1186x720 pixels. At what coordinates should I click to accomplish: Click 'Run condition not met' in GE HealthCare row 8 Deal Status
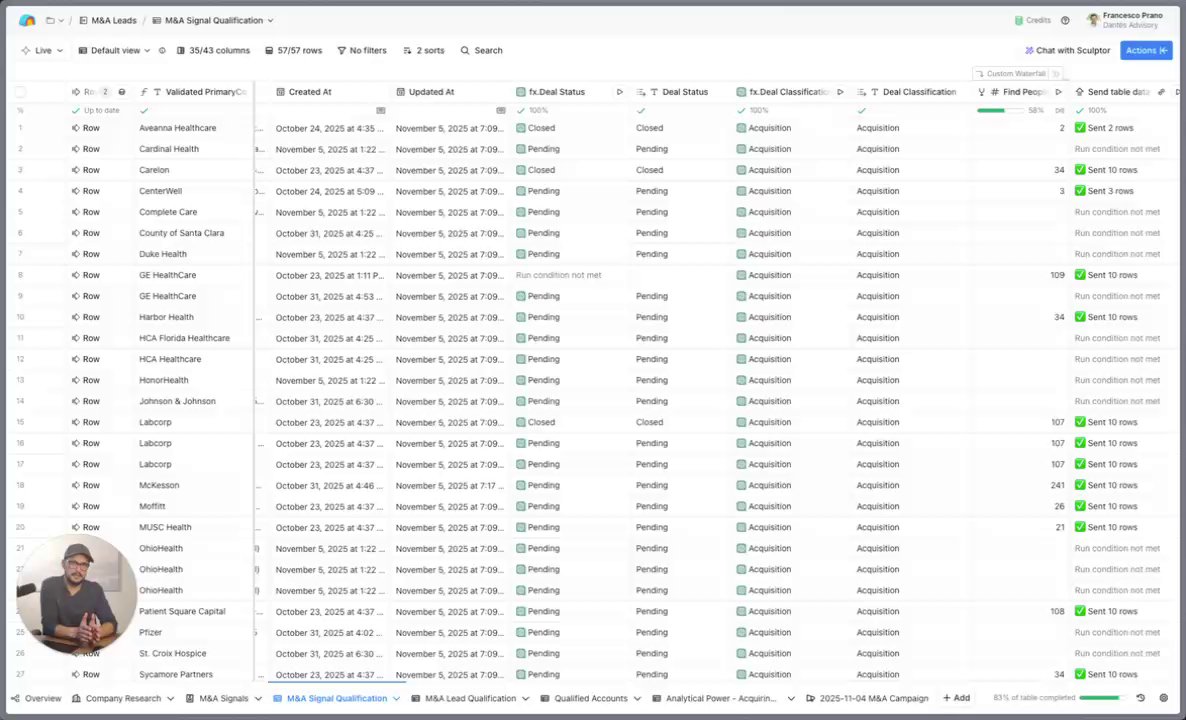point(558,275)
